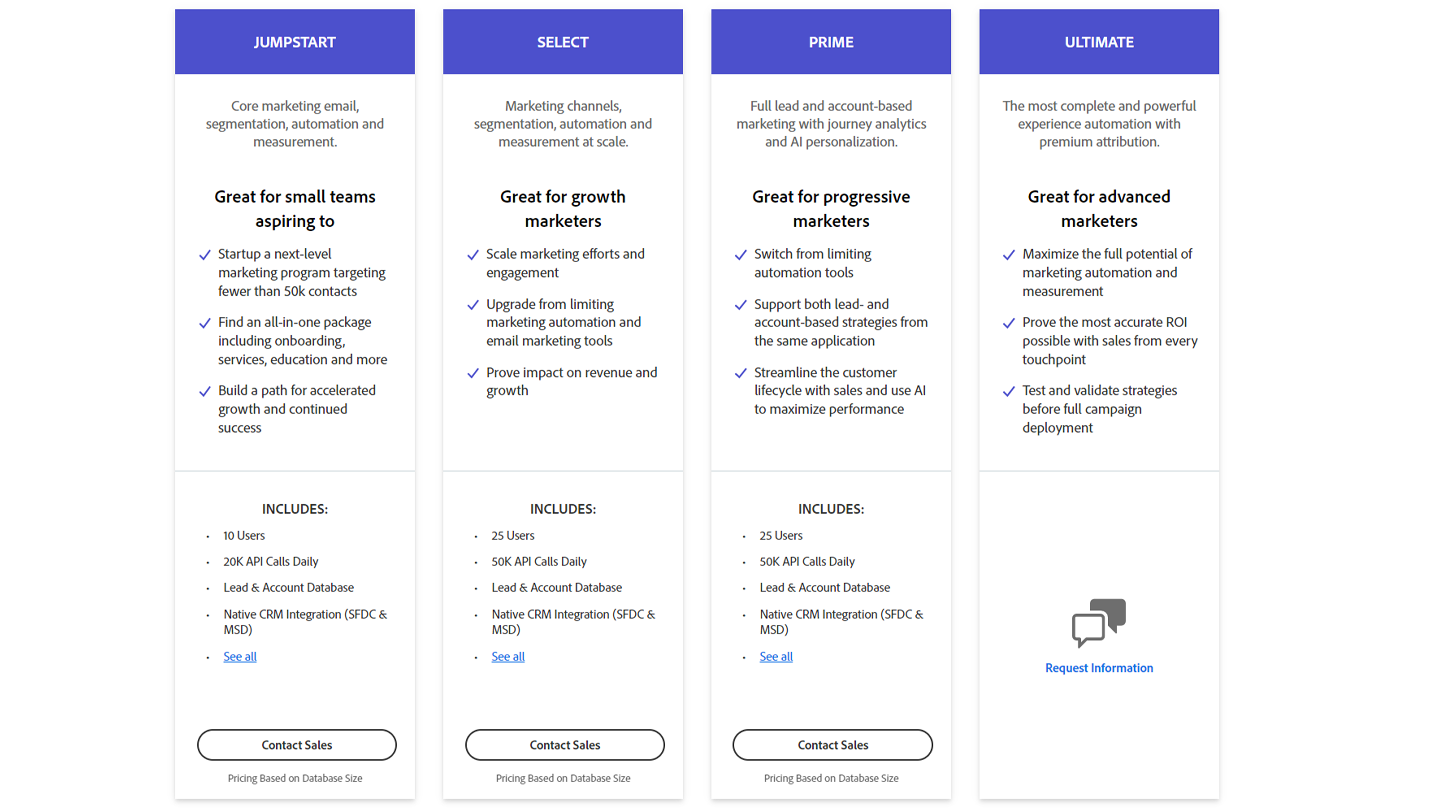Expand the Select plan's 'See all' list
The width and height of the screenshot is (1440, 810).
(x=508, y=656)
